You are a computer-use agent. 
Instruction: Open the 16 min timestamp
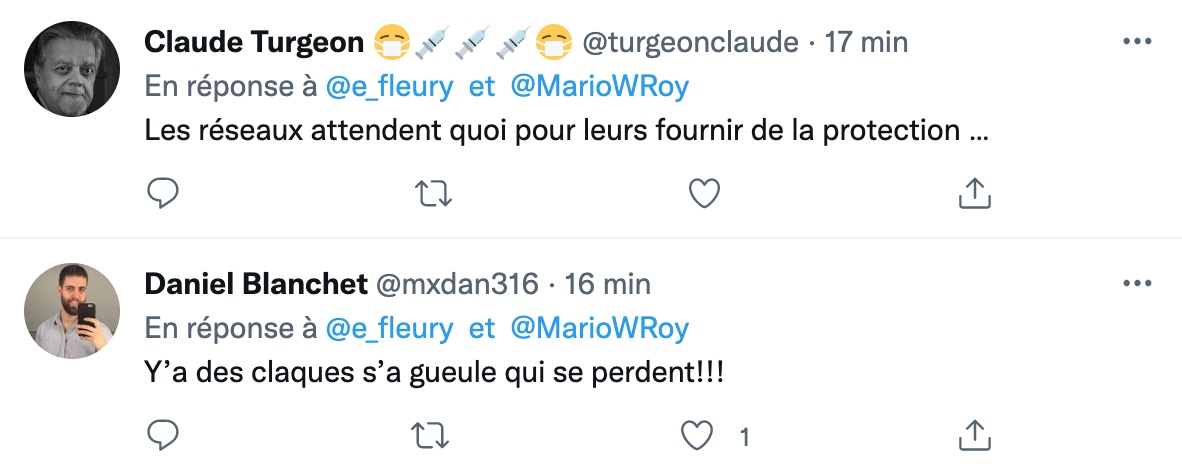608,284
